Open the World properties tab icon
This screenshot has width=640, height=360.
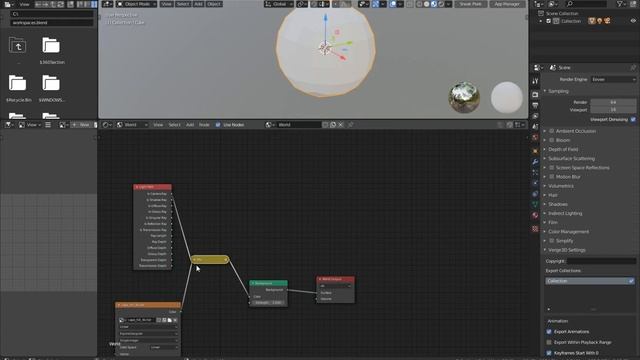[x=535, y=138]
